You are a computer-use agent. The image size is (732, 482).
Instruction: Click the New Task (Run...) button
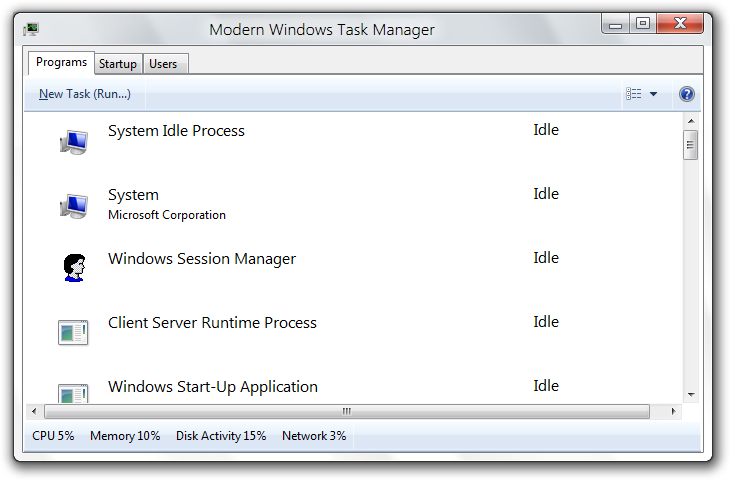click(x=85, y=94)
